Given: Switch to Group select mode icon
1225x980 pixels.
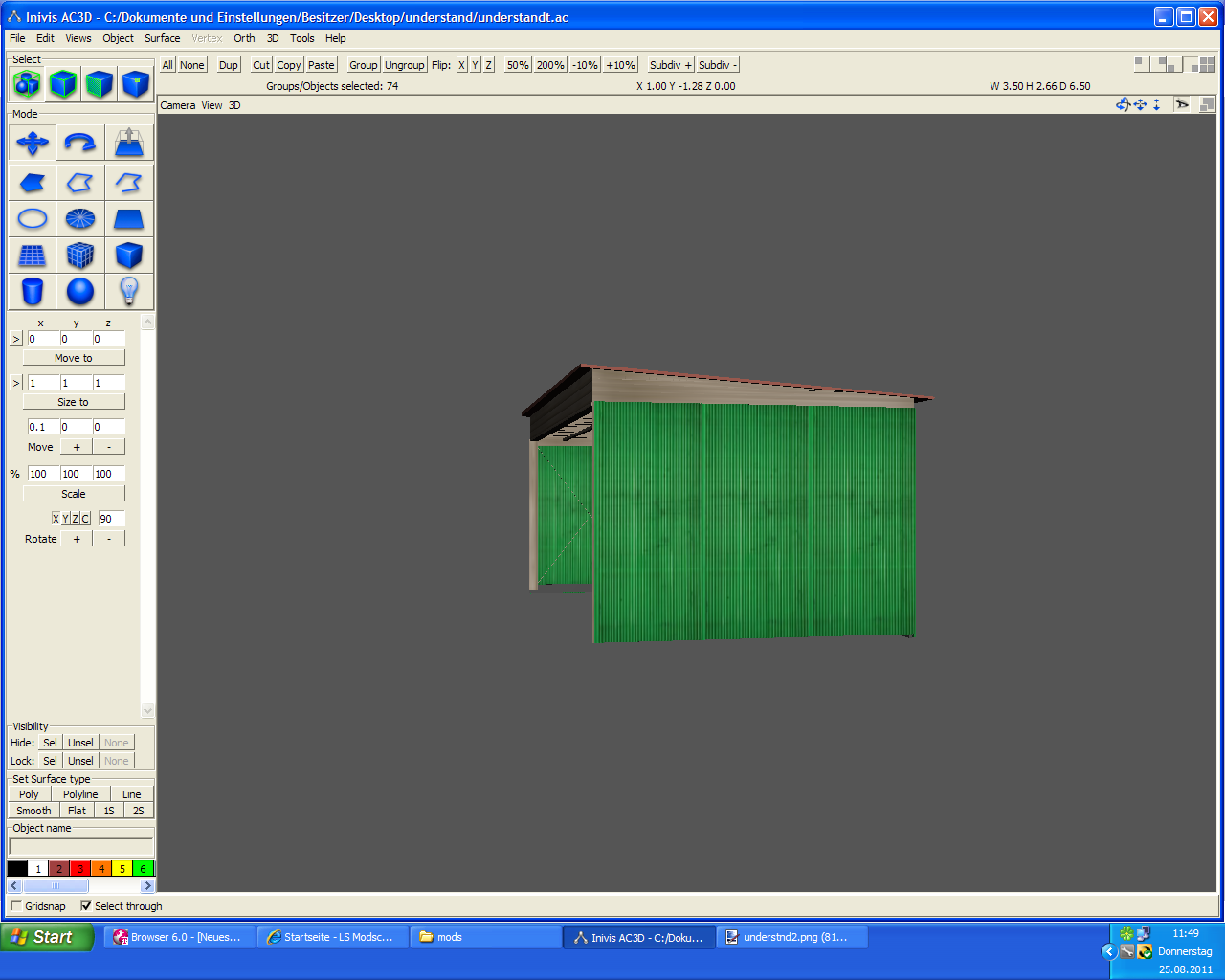Looking at the screenshot, I should (x=27, y=84).
